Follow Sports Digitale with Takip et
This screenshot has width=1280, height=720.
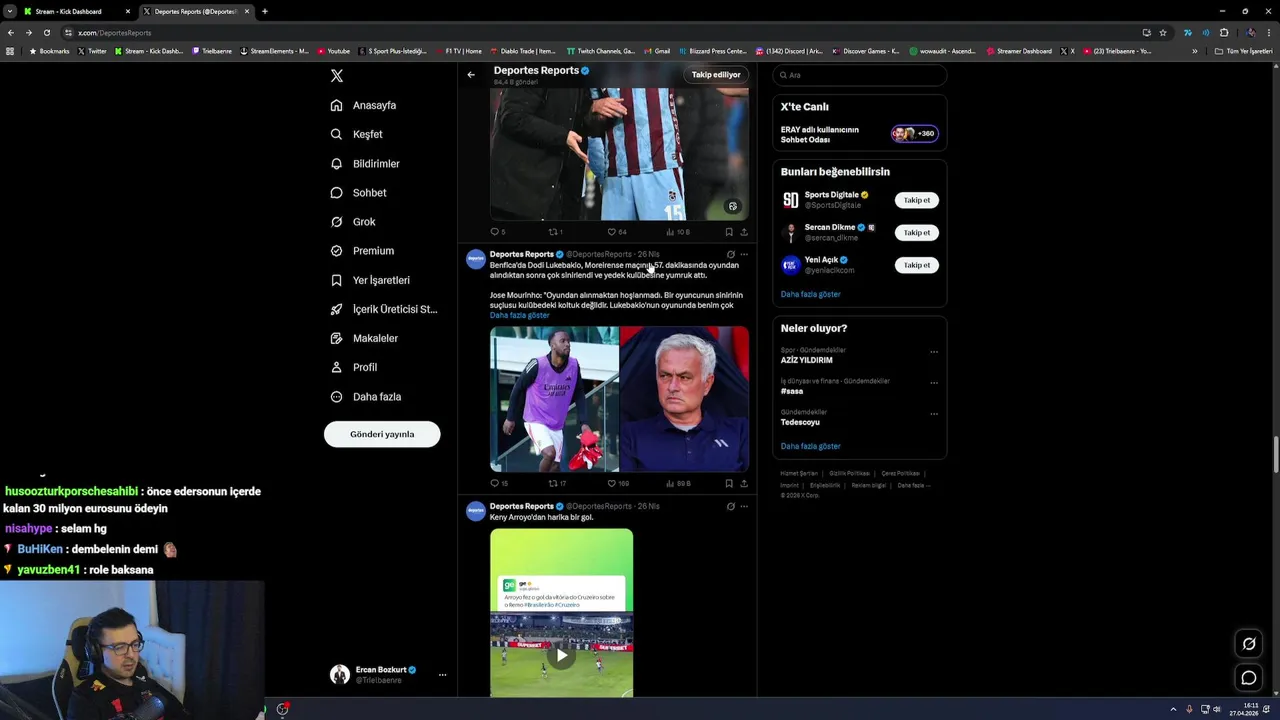pyautogui.click(x=916, y=200)
